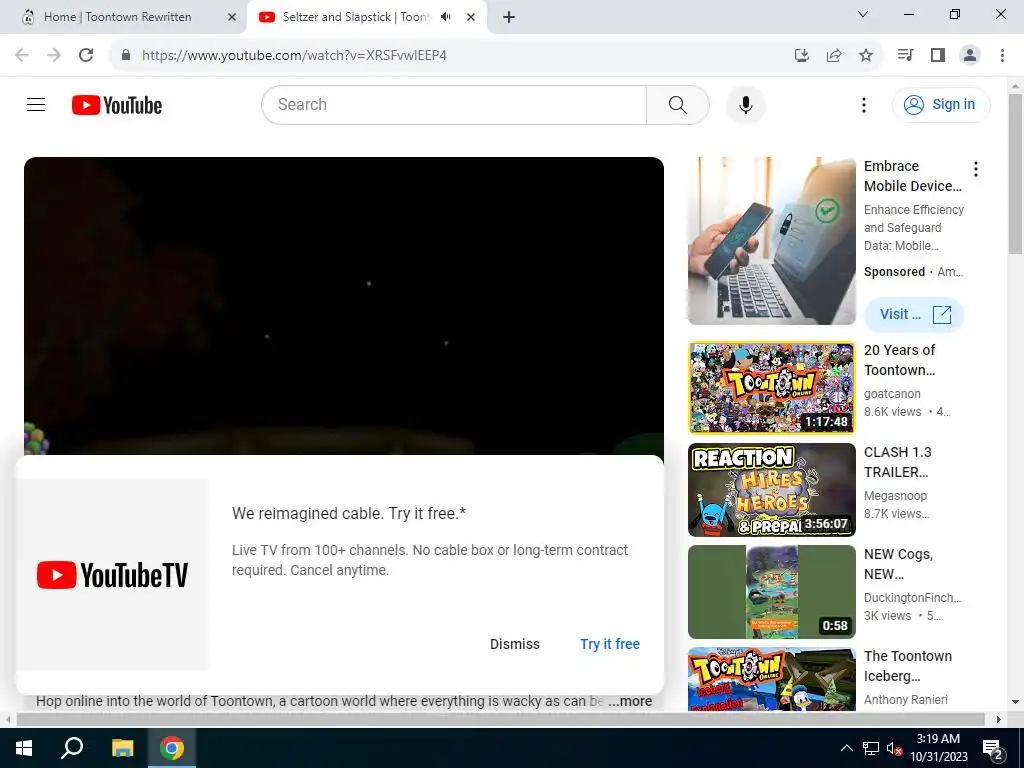Click Megasnoop channel name
Image resolution: width=1024 pixels, height=768 pixels.
pyautogui.click(x=895, y=496)
